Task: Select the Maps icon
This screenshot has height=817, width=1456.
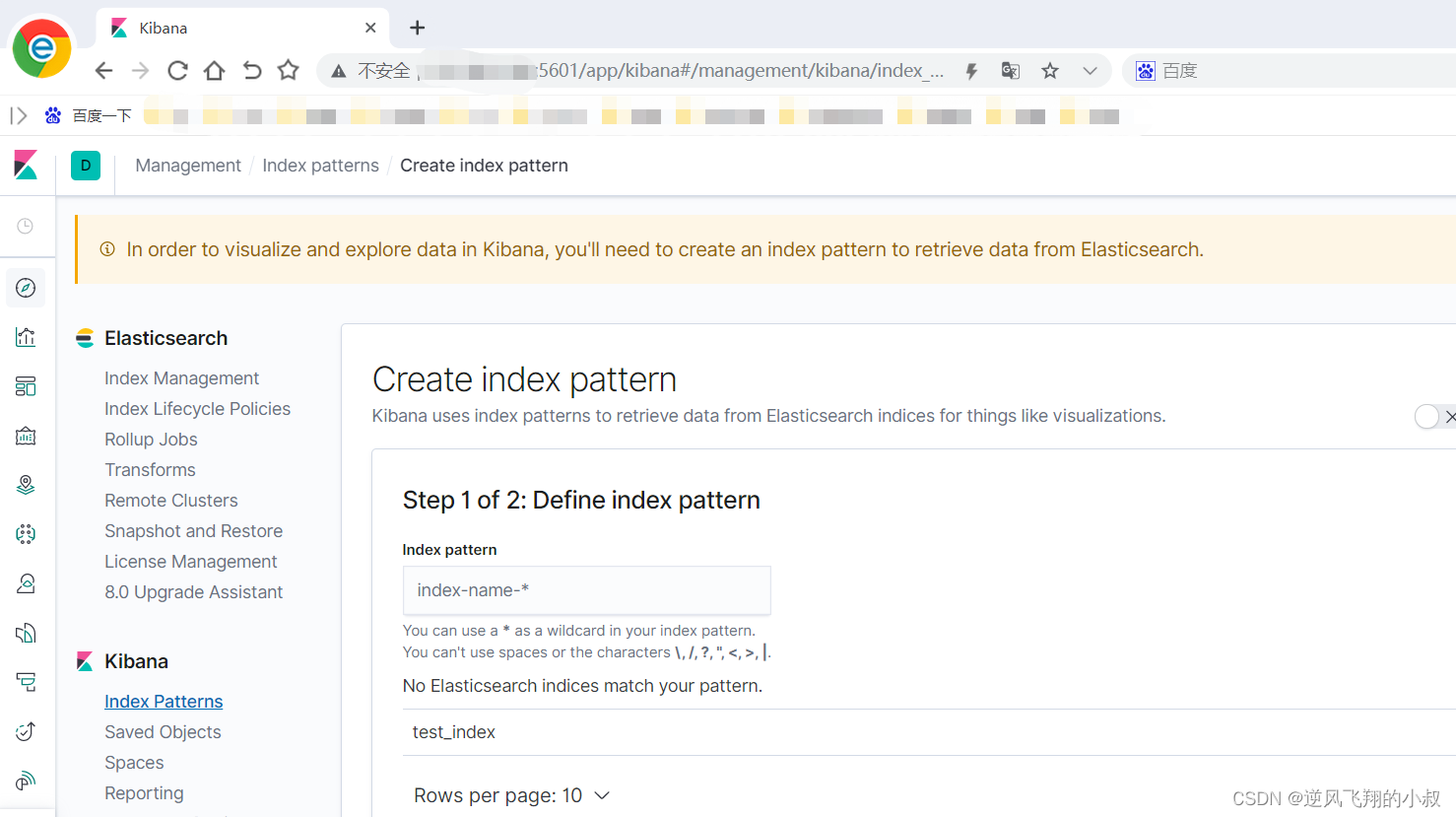Action: (26, 484)
